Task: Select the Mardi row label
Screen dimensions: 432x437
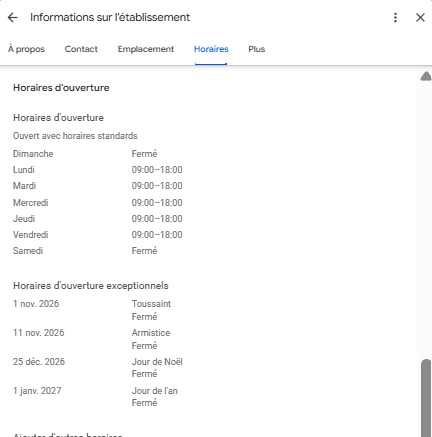Action: (24, 186)
